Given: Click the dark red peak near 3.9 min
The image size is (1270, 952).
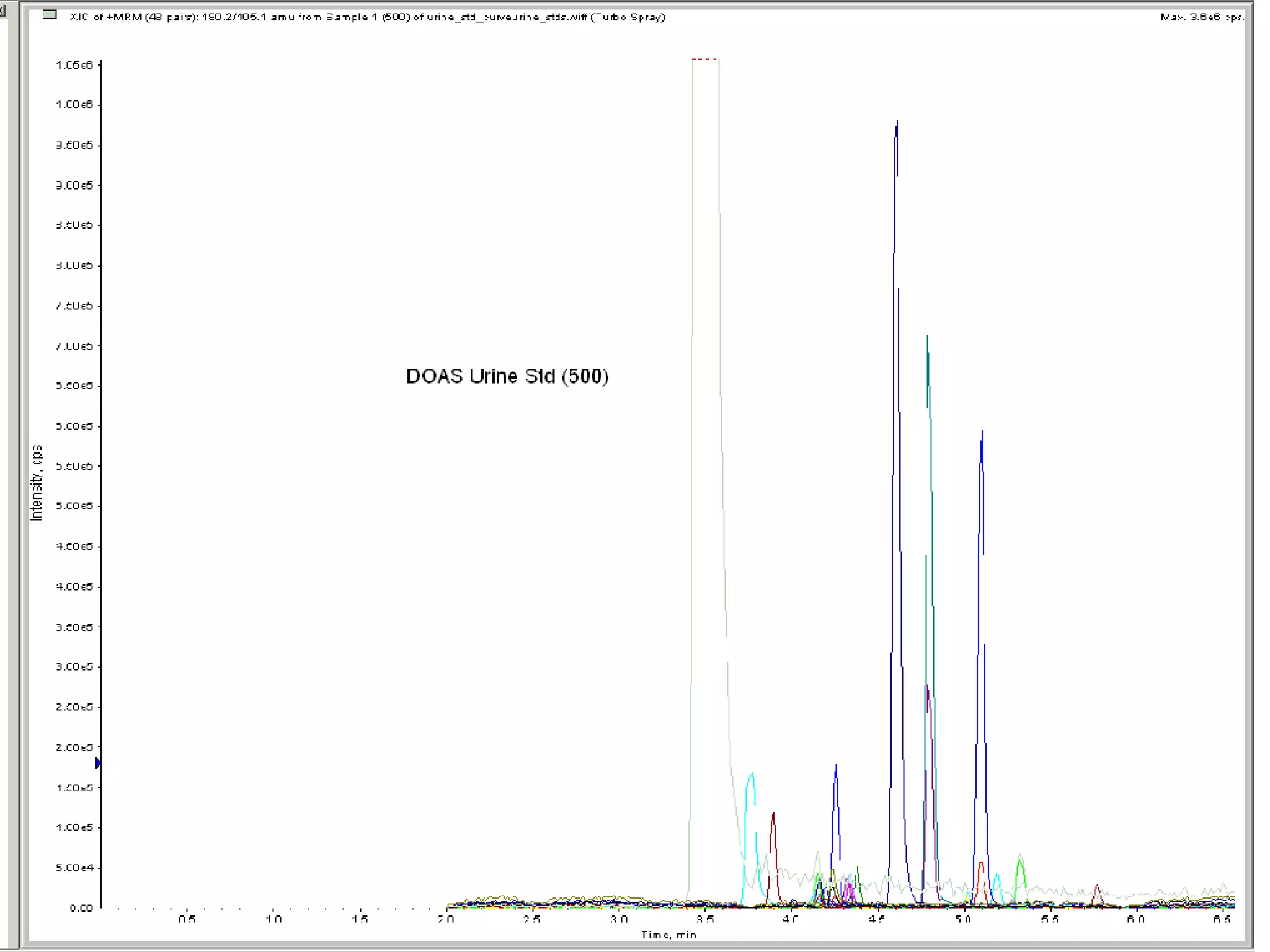Looking at the screenshot, I should [773, 814].
